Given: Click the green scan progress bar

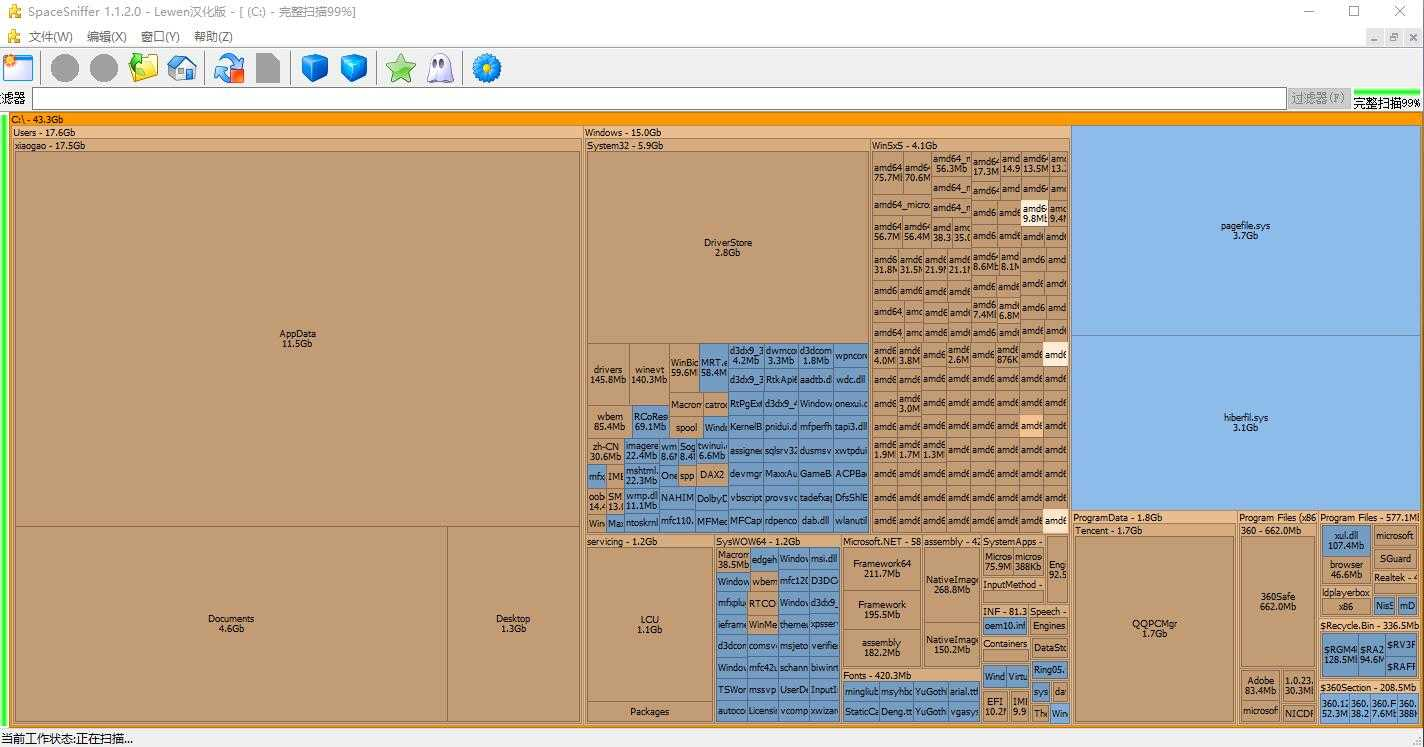Looking at the screenshot, I should (1386, 92).
